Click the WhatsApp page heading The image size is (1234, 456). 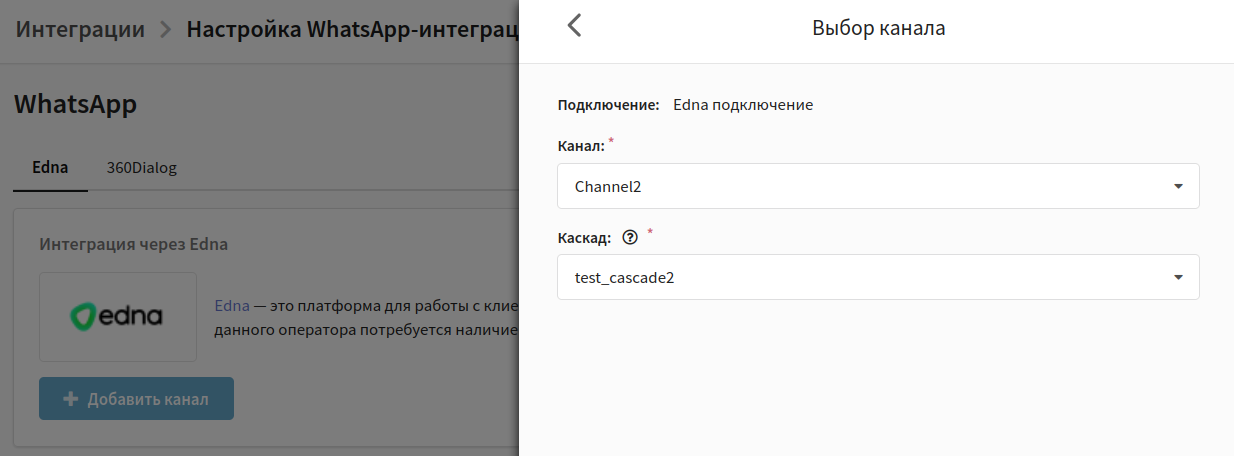pos(75,104)
